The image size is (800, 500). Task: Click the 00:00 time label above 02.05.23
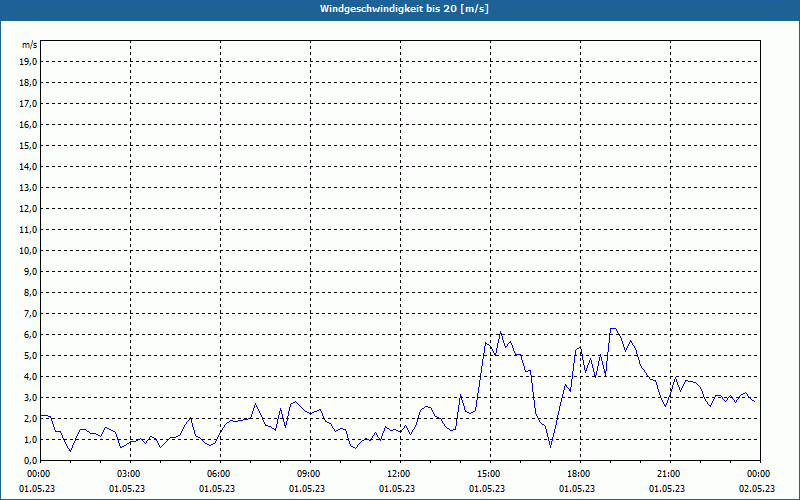759,474
